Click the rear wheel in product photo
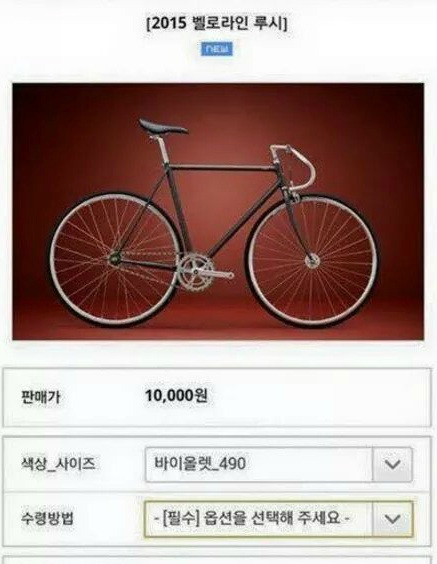Viewport: 437px width, 564px height. pyautogui.click(x=115, y=259)
